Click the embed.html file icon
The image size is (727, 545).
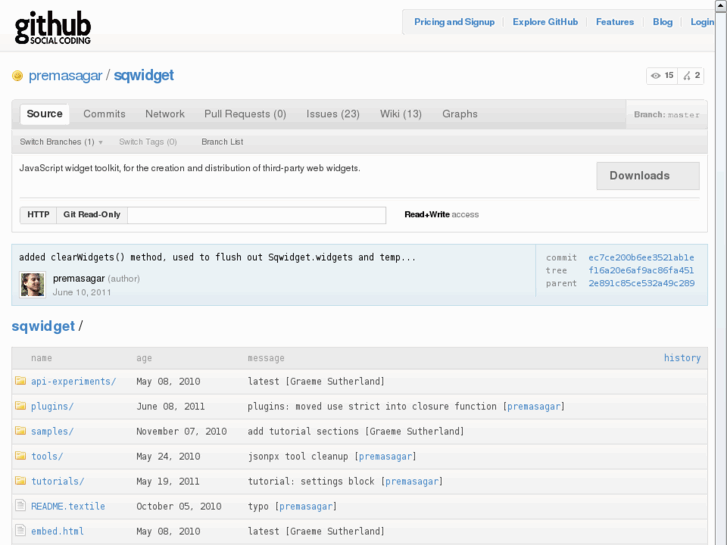click(x=20, y=531)
